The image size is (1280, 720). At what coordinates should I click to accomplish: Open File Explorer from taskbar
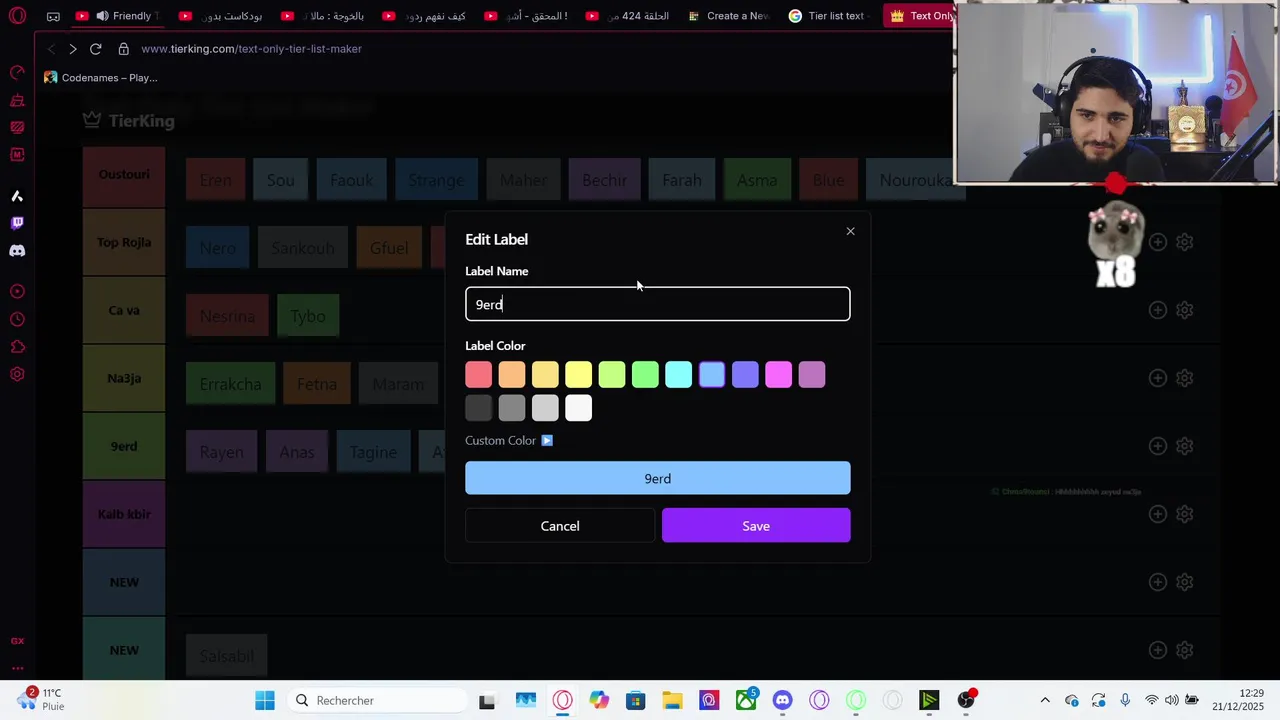tap(672, 701)
